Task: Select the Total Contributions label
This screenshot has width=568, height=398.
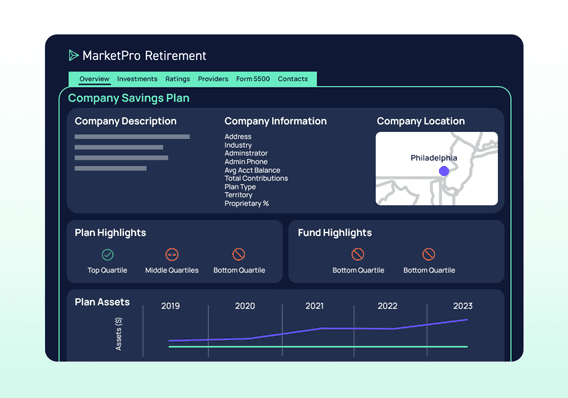Action: (x=256, y=178)
